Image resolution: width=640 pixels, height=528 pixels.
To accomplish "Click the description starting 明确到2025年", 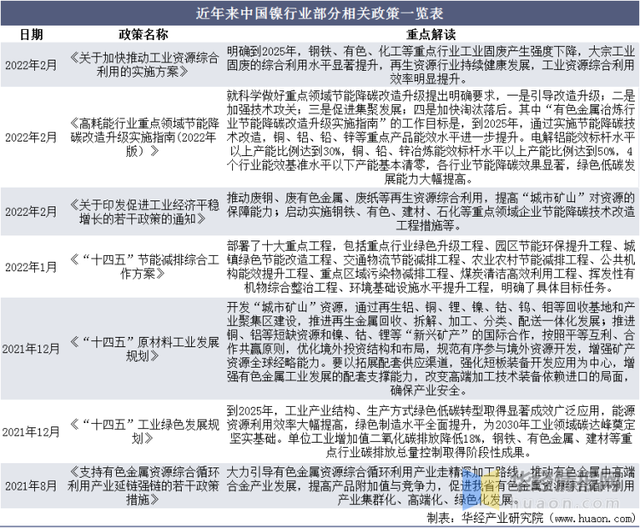I will click(x=431, y=65).
